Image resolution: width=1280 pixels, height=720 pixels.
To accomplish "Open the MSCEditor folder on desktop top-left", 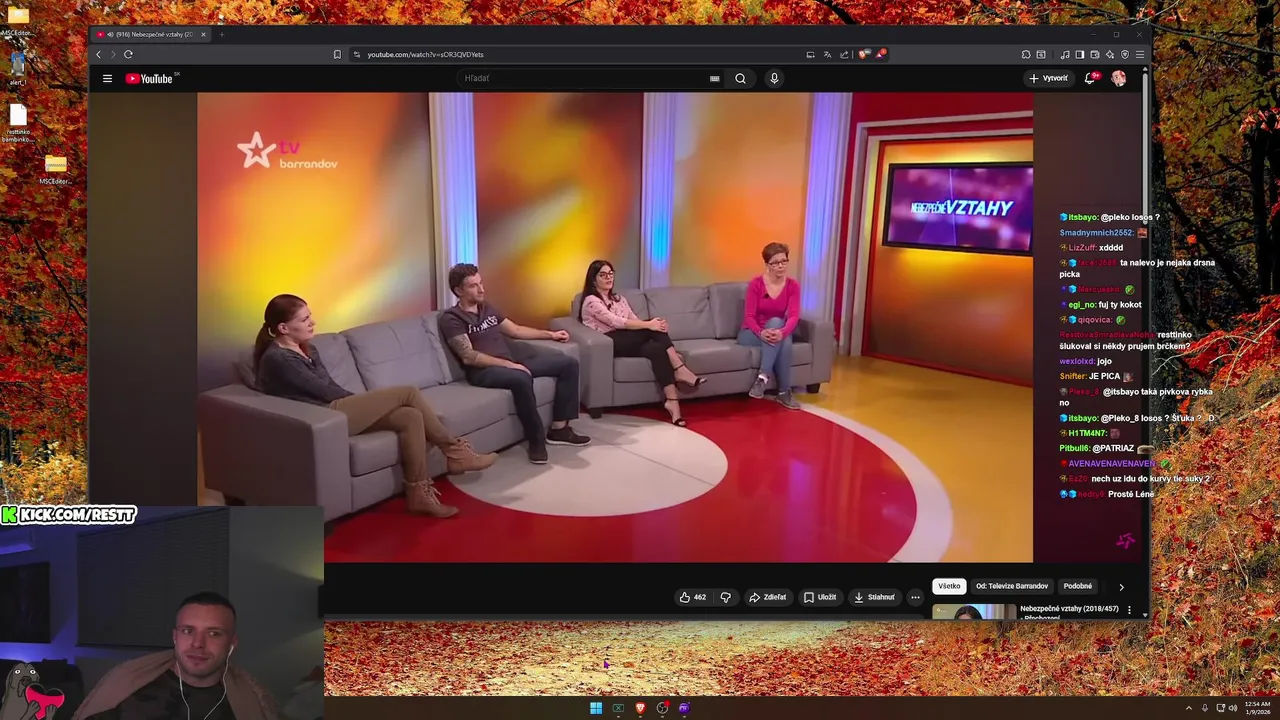I will click(17, 20).
